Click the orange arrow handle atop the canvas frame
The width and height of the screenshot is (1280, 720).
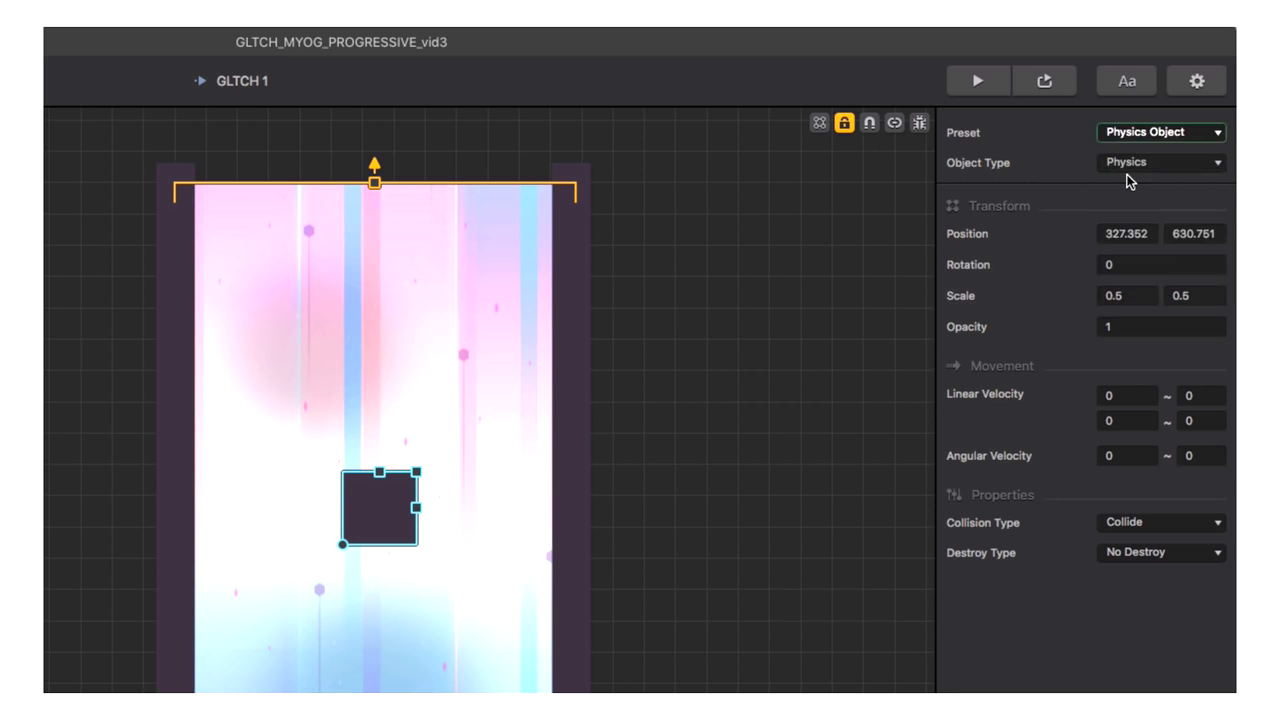[374, 165]
